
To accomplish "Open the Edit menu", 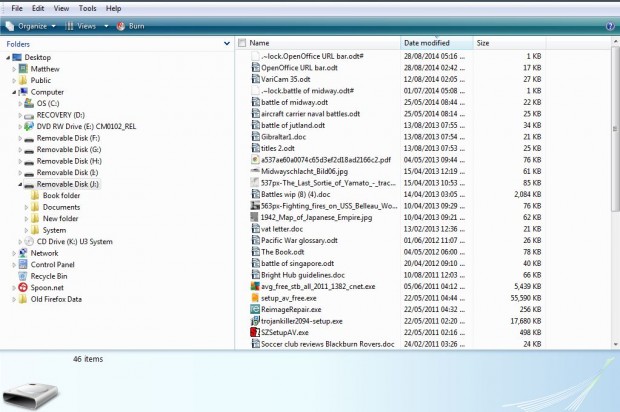I will point(38,8).
